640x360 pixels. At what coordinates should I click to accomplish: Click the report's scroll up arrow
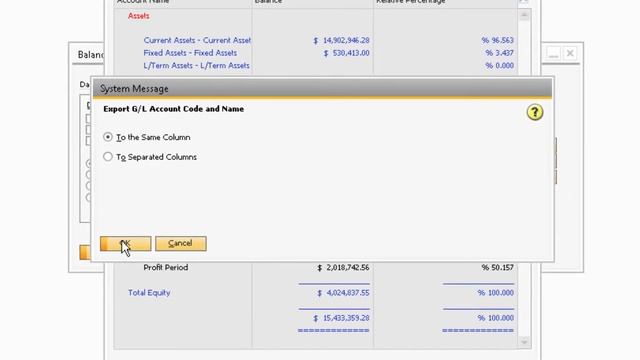click(524, 16)
